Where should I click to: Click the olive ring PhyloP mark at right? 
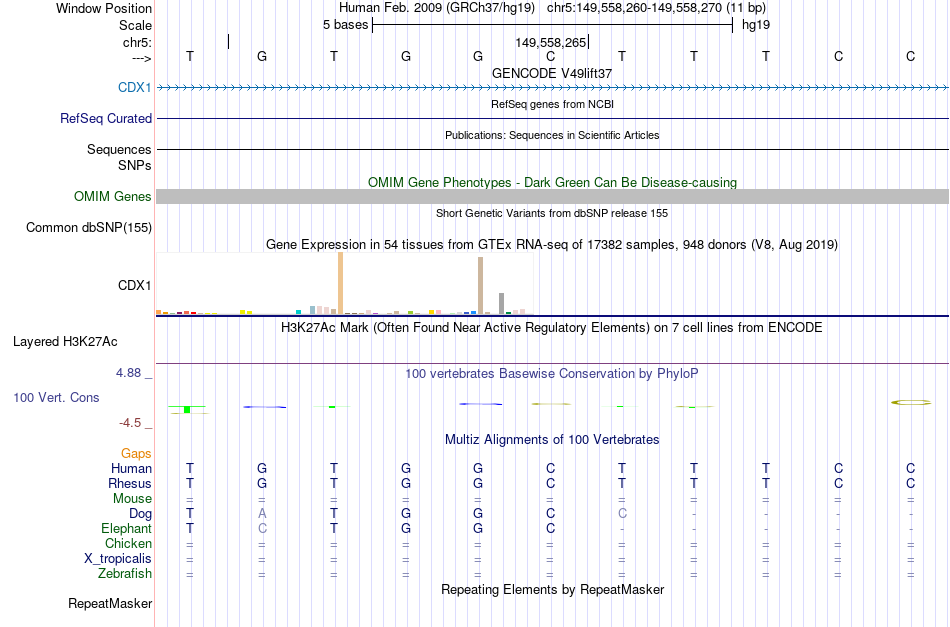pyautogui.click(x=911, y=402)
